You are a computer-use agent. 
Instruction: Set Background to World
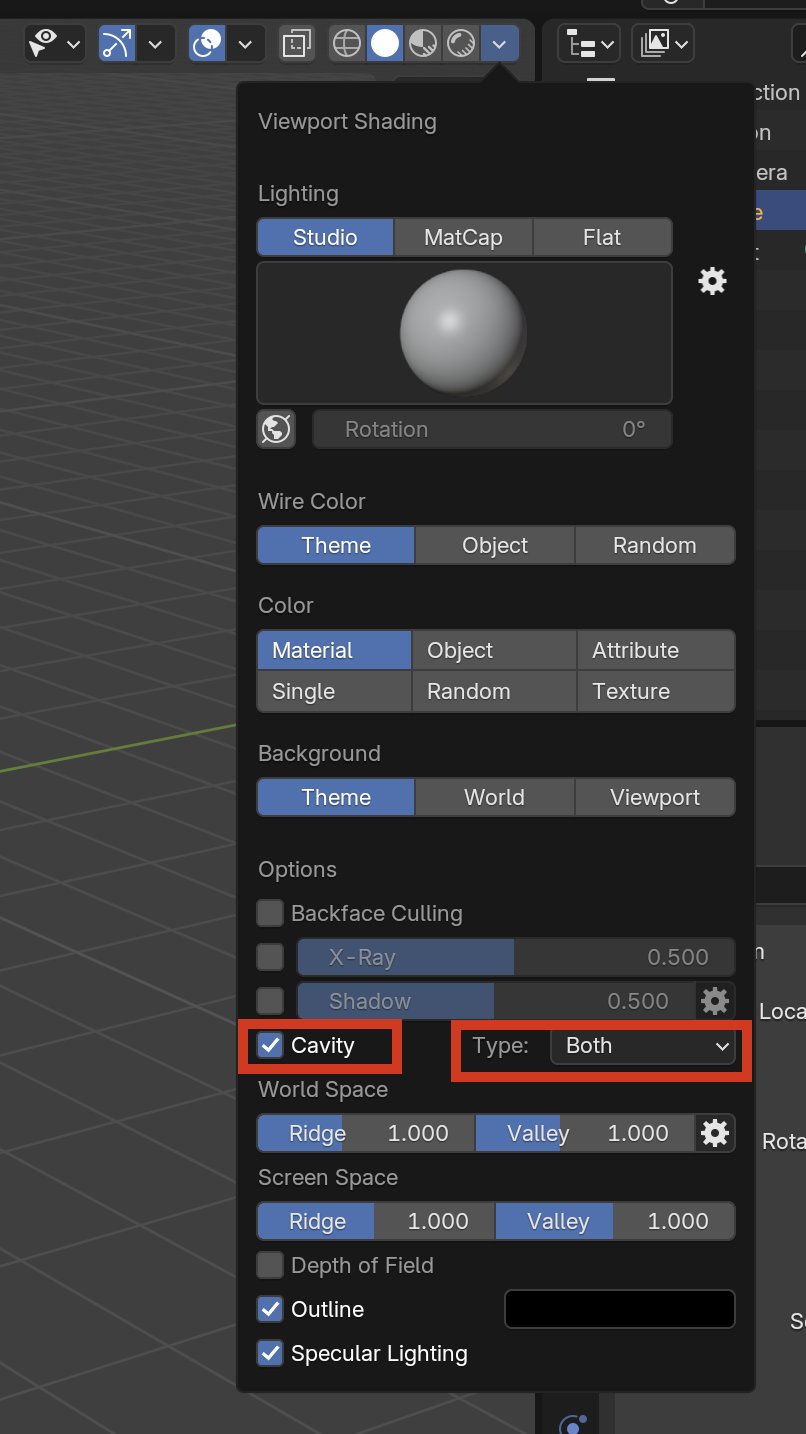495,797
